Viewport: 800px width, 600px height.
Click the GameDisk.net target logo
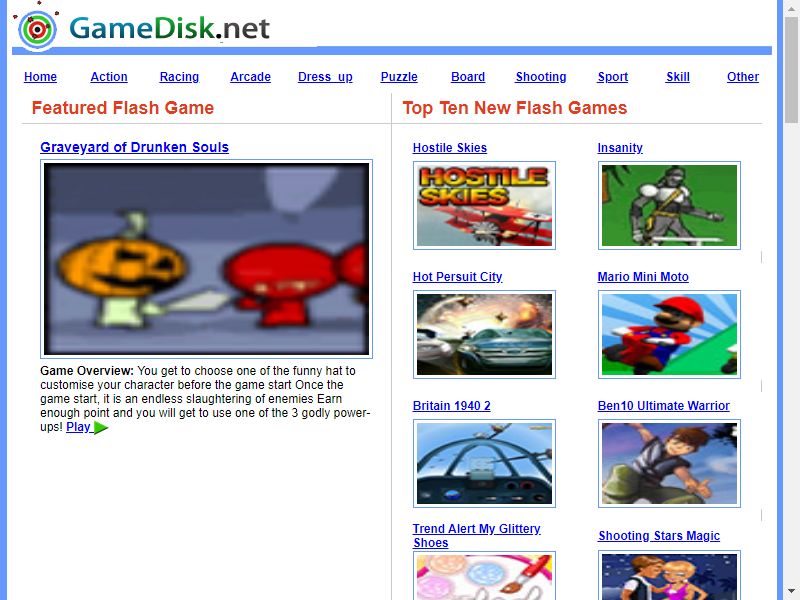(x=36, y=30)
